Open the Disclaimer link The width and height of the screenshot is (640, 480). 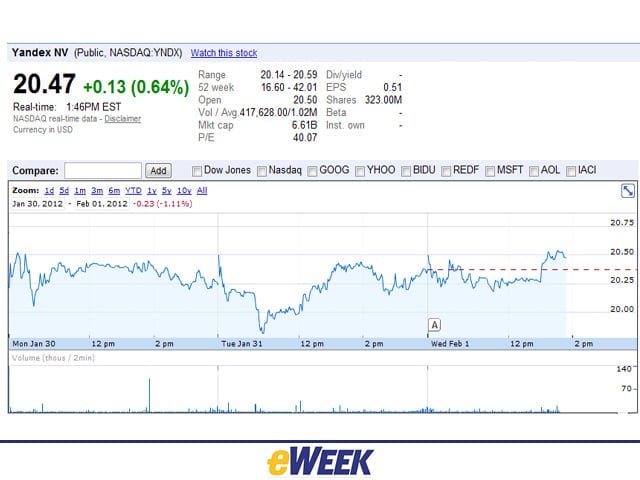(x=122, y=119)
